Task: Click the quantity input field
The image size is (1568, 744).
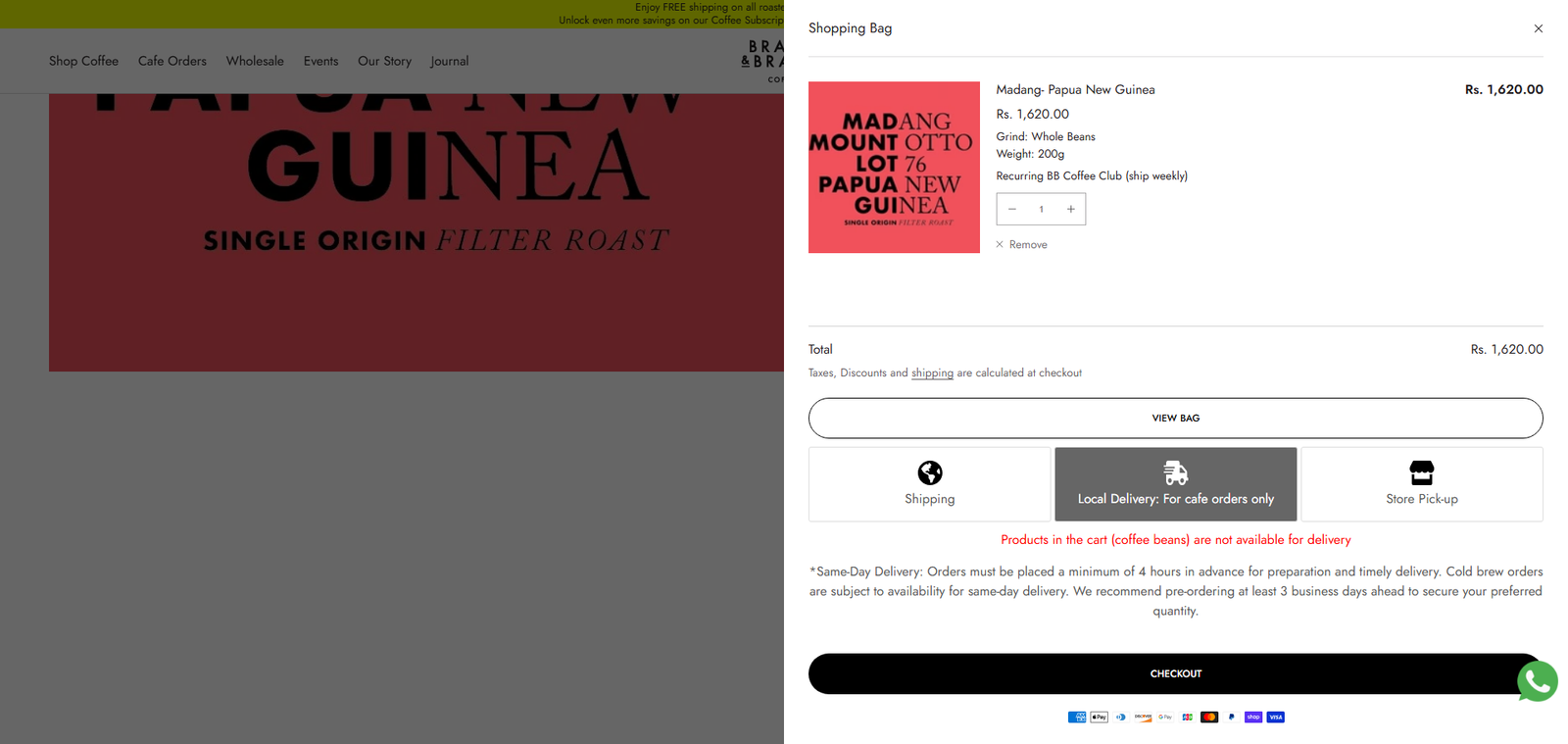Action: [x=1041, y=209]
